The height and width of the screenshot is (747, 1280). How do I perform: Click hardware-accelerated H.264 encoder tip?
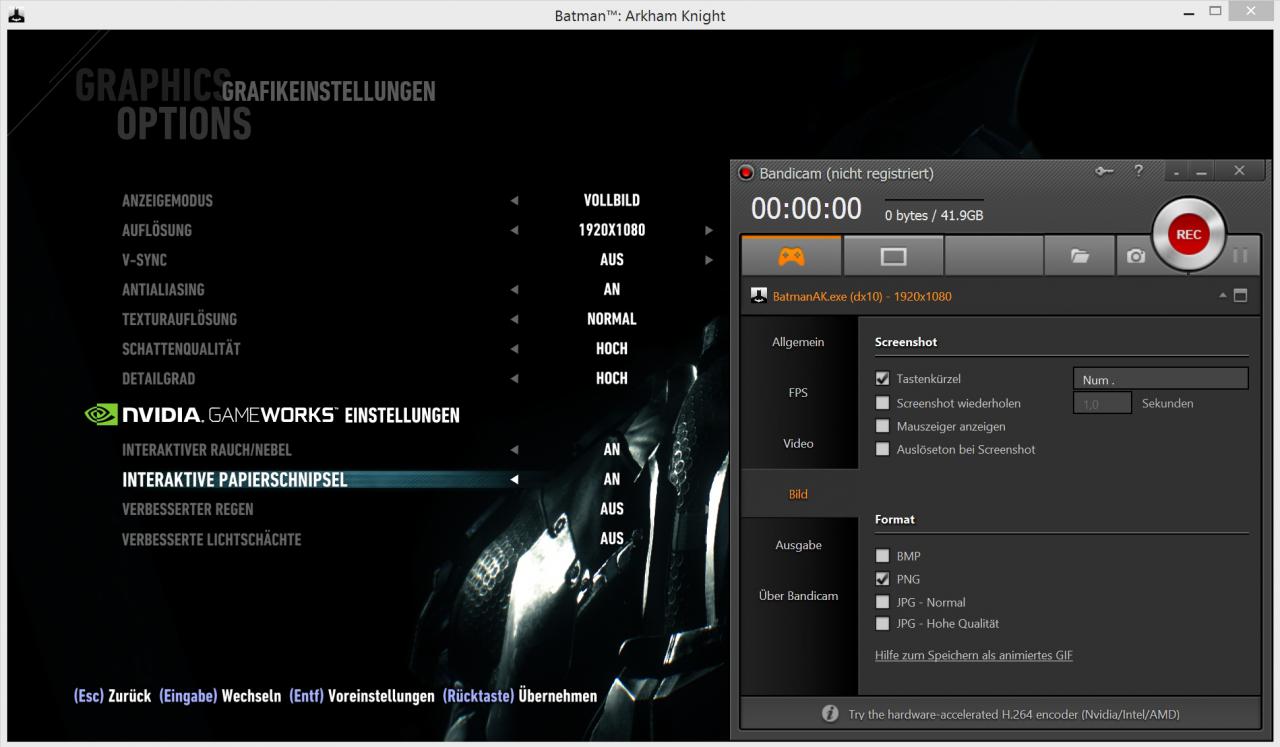pos(1014,714)
